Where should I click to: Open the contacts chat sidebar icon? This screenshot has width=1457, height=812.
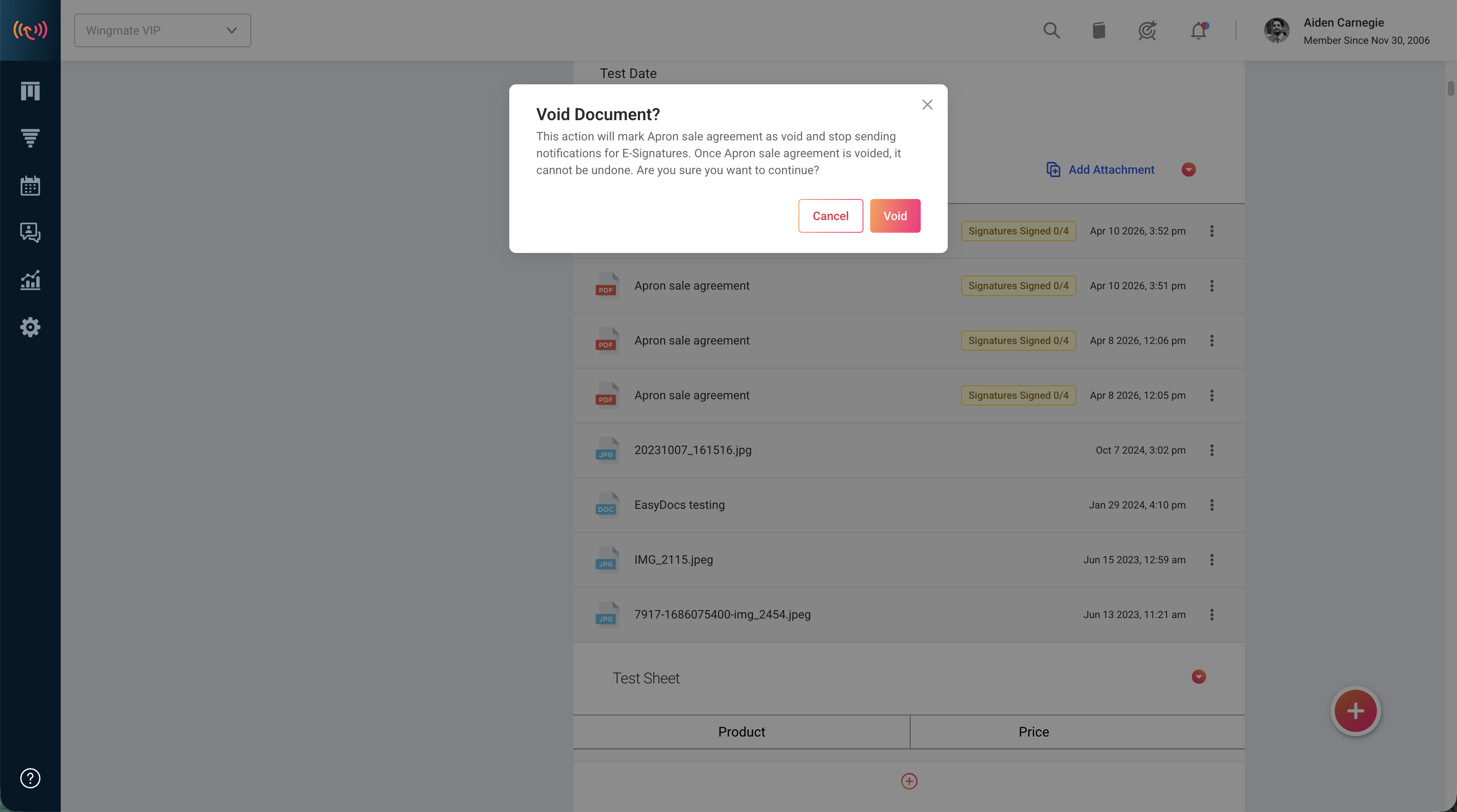pos(30,232)
